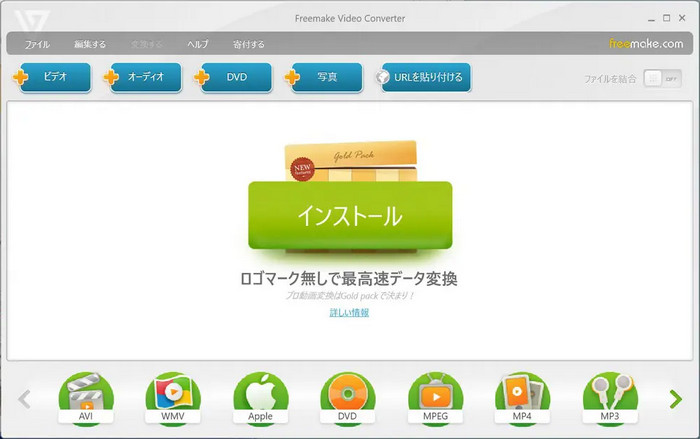Open the ファイル menu
Viewport: 700px width, 439px height.
[x=37, y=44]
